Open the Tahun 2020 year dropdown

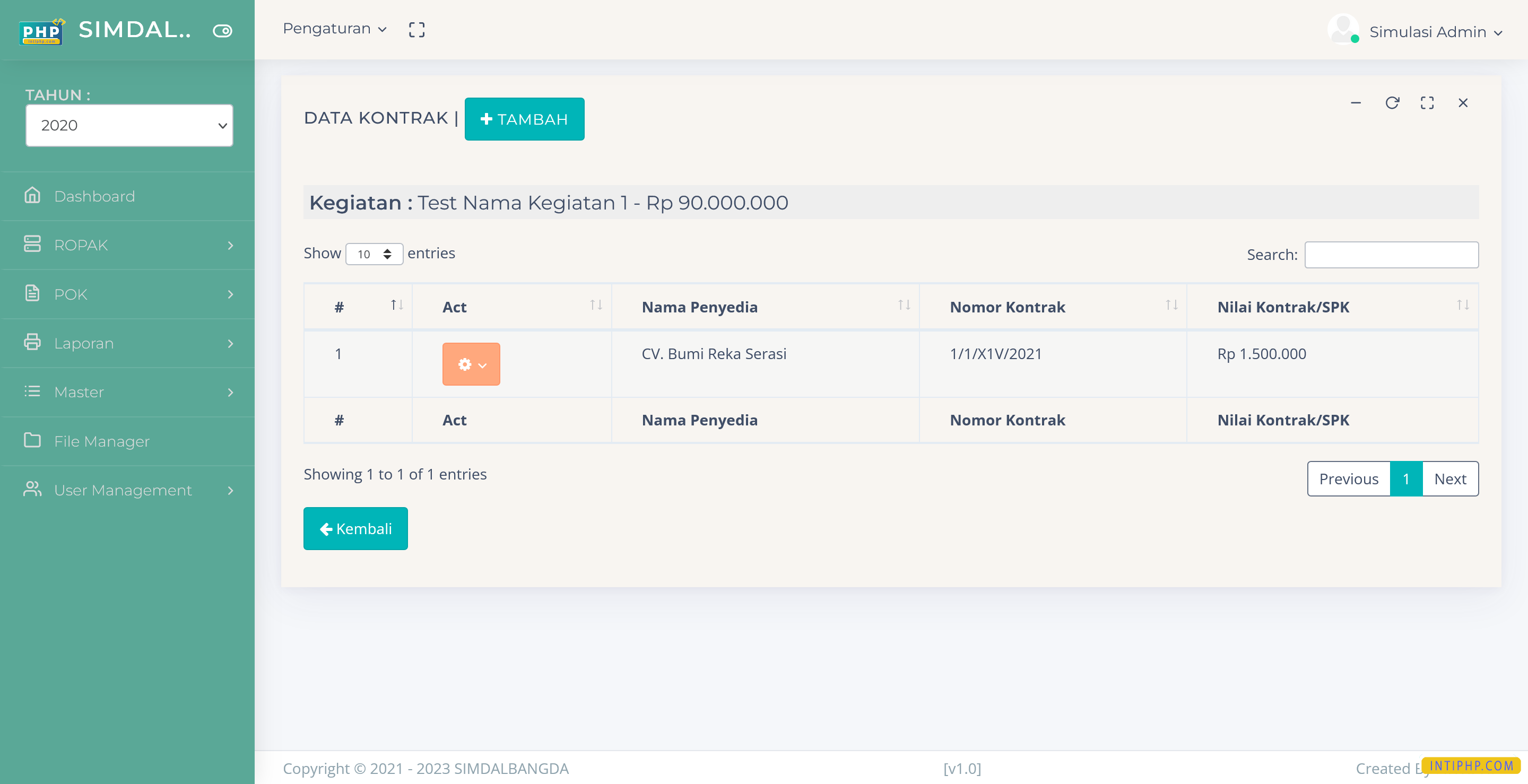pyautogui.click(x=129, y=125)
